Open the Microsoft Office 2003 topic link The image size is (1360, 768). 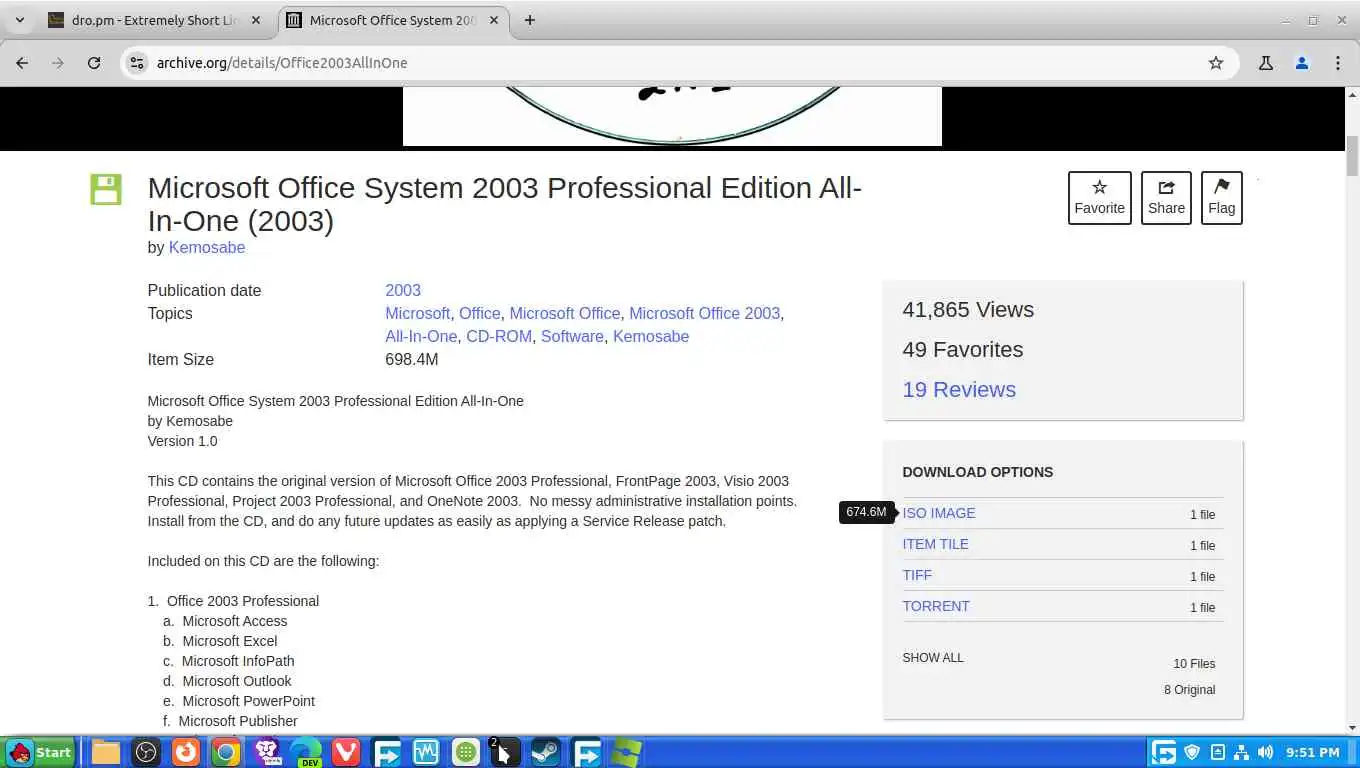704,313
